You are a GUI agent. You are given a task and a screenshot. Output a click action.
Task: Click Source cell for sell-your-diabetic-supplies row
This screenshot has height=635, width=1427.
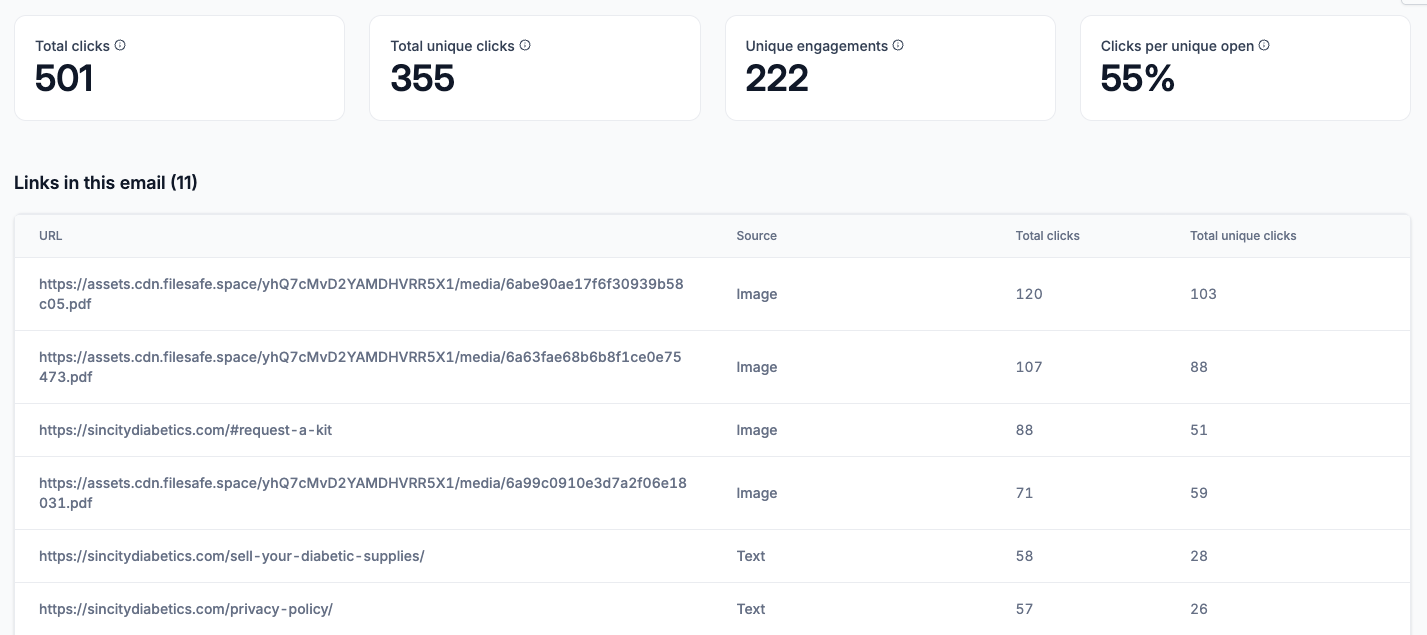pos(751,556)
